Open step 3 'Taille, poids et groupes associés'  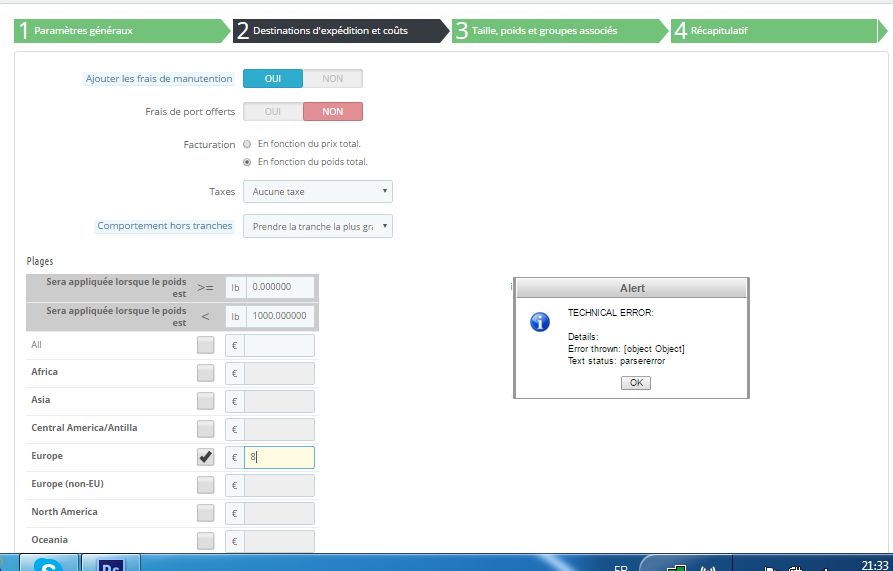[x=558, y=31]
